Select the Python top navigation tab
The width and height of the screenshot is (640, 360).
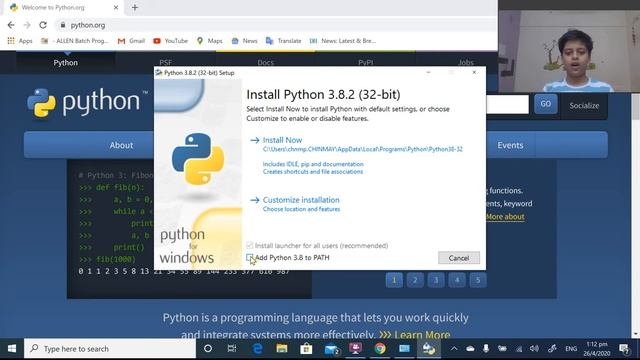[x=65, y=62]
